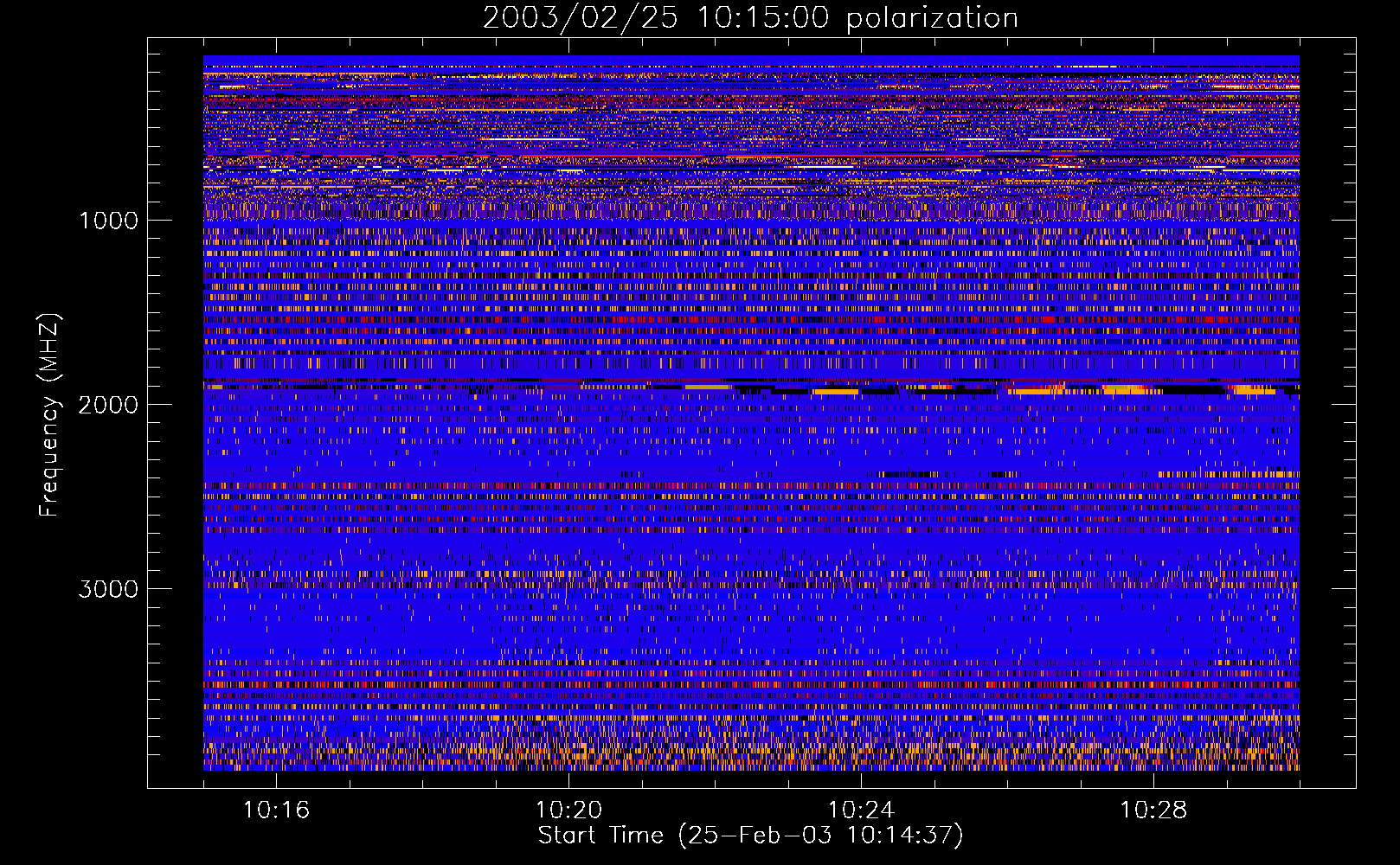Viewport: 1400px width, 865px height.
Task: Click the 10:28 time tick label
Action: tap(1153, 811)
